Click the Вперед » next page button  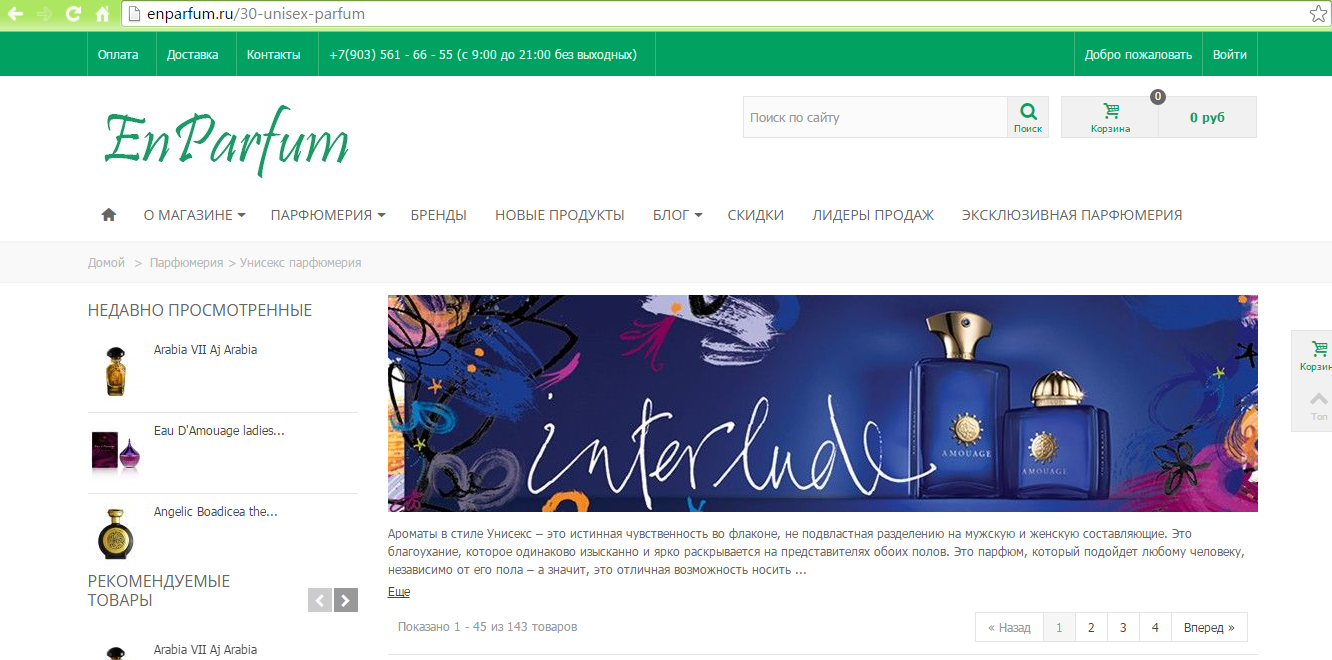(1209, 628)
